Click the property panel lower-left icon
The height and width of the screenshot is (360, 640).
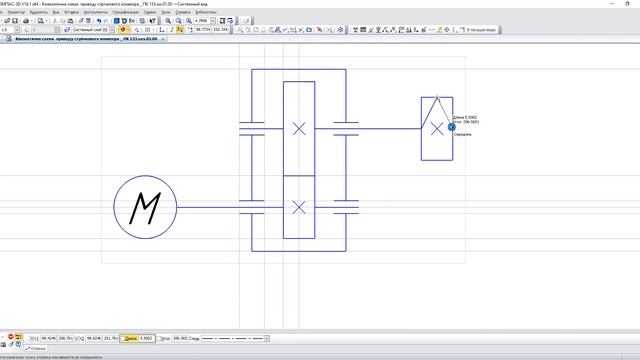click(3, 344)
